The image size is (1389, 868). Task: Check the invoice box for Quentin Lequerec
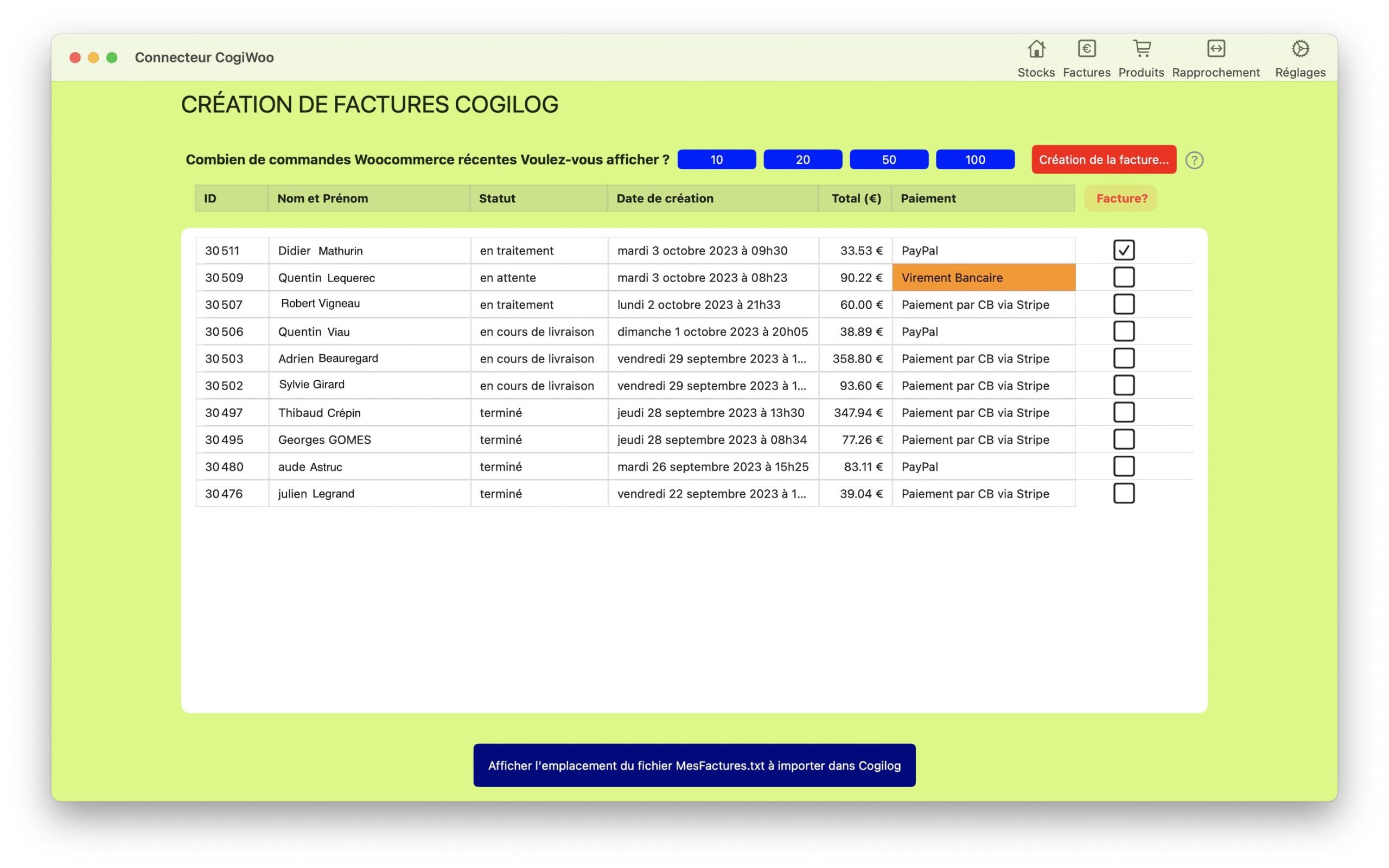pos(1124,277)
